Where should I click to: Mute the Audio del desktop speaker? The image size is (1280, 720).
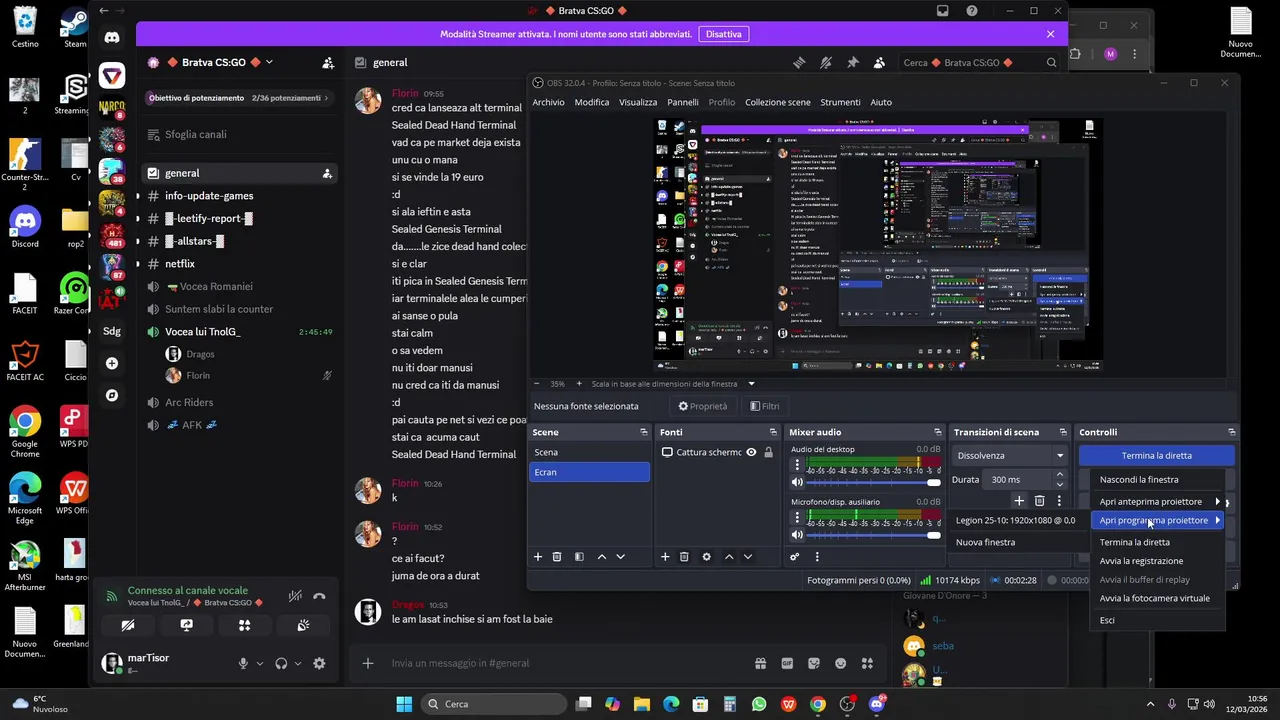pos(797,482)
